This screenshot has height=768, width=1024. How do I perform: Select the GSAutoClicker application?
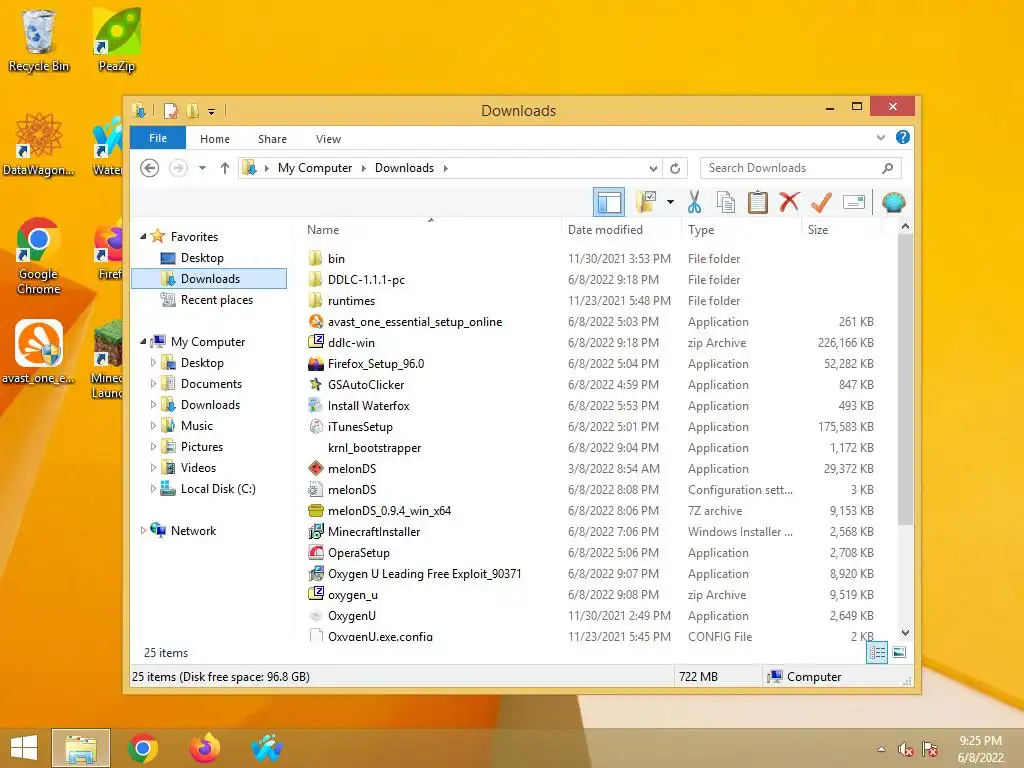[366, 385]
